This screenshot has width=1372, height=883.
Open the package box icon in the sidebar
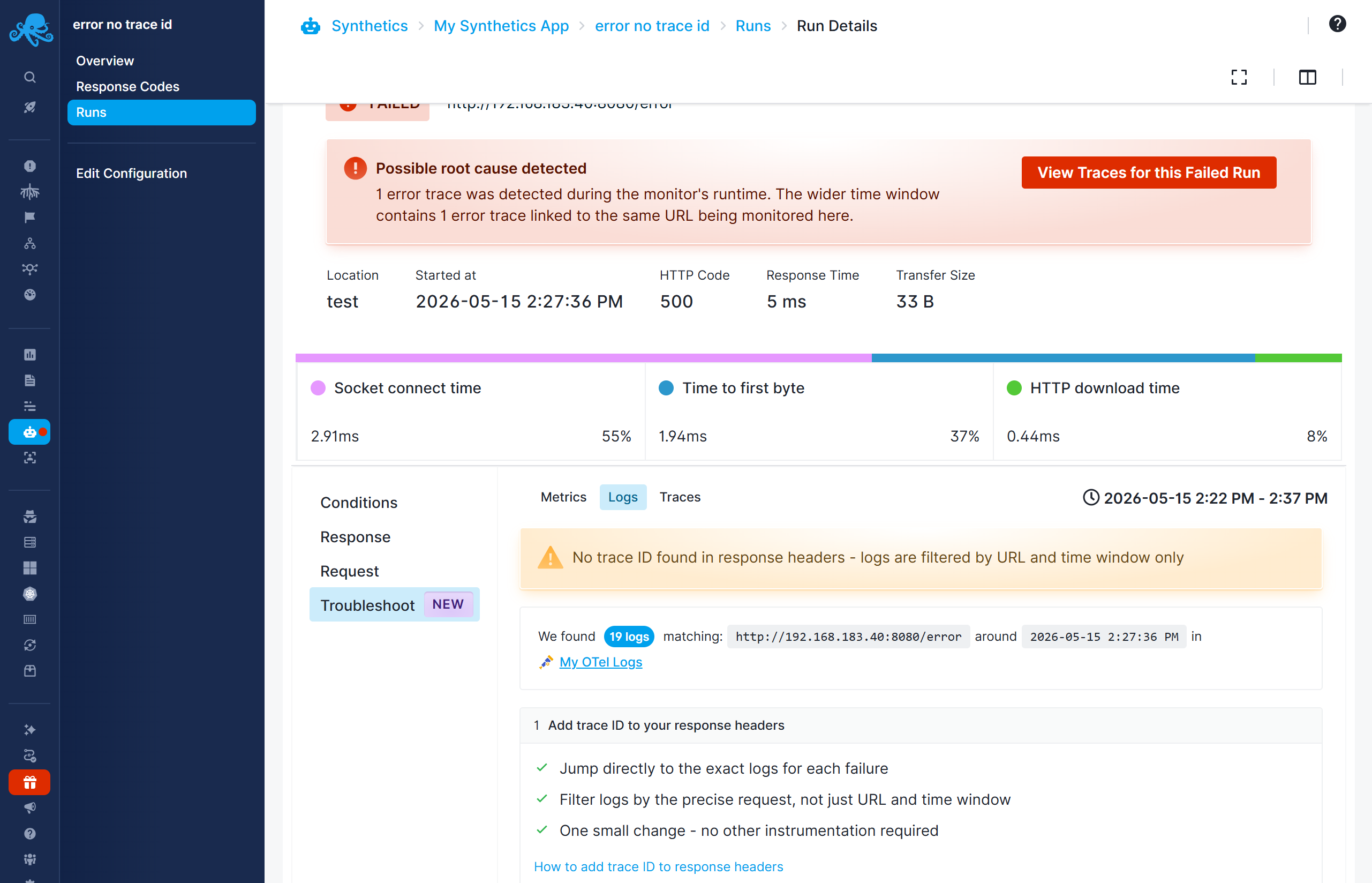30,671
